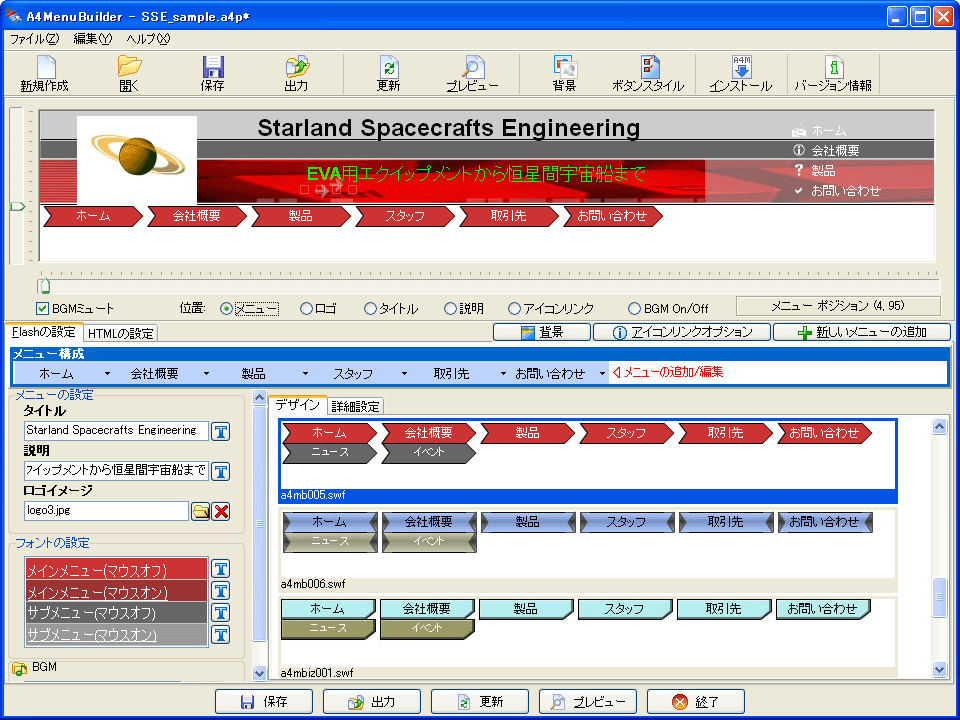Screen dimensions: 960x720
Task: Open the バージョン情報 toolbar icon
Action: [x=832, y=67]
